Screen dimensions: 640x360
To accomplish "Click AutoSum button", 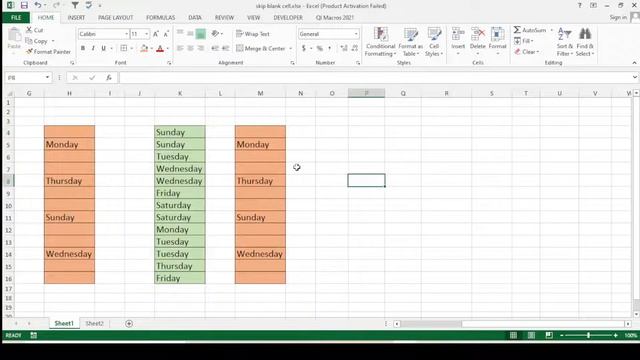I will point(530,30).
